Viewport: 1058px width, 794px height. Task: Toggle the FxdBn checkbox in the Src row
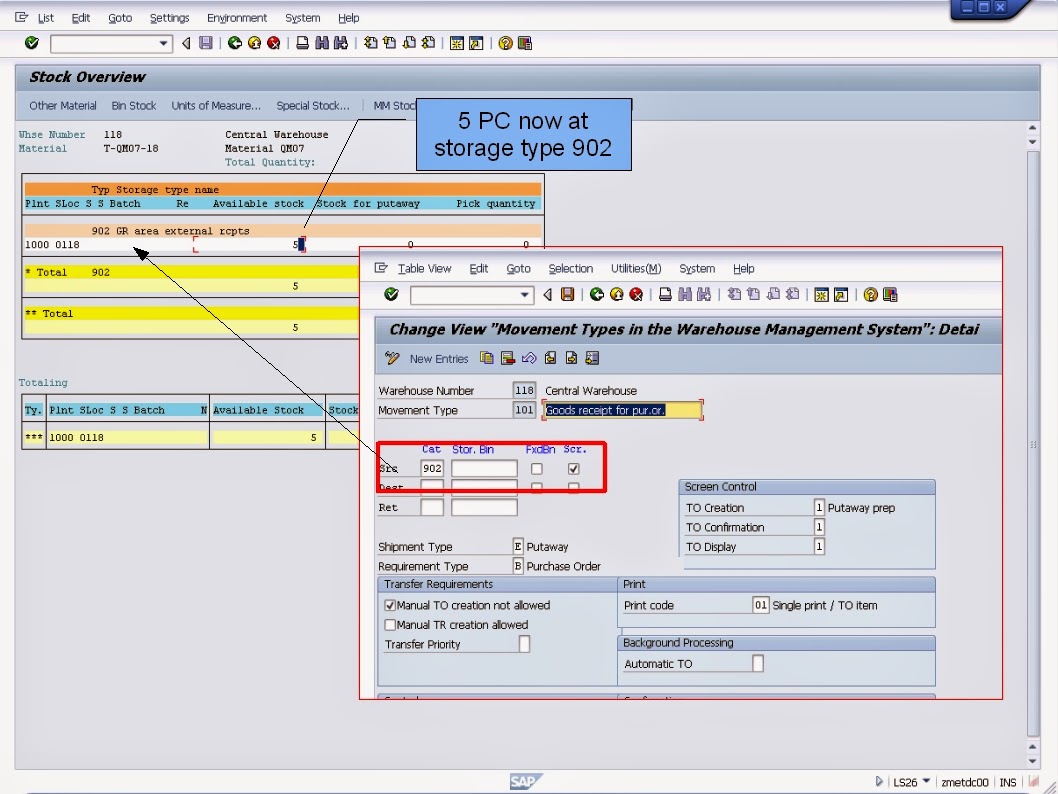tap(536, 468)
